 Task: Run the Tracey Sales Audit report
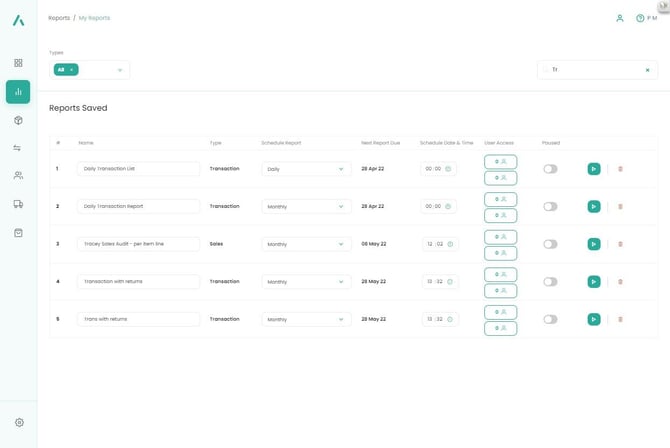click(x=594, y=244)
